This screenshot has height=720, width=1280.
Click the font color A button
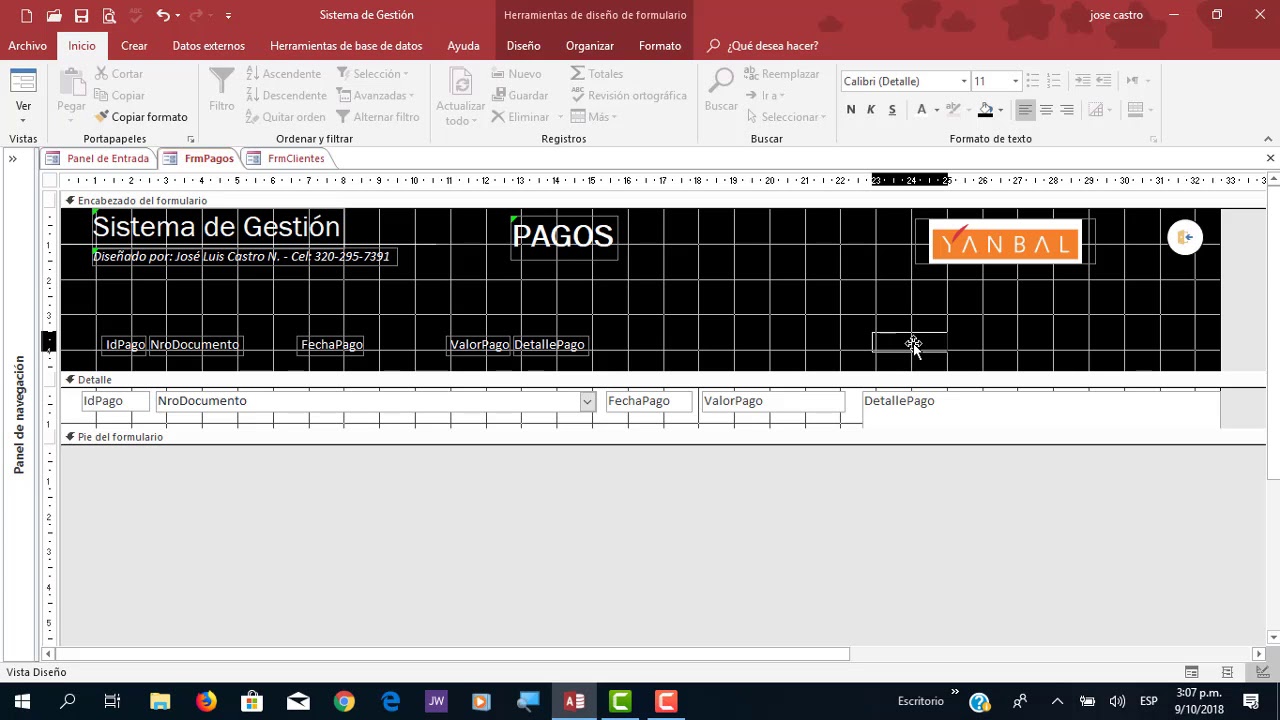point(921,110)
